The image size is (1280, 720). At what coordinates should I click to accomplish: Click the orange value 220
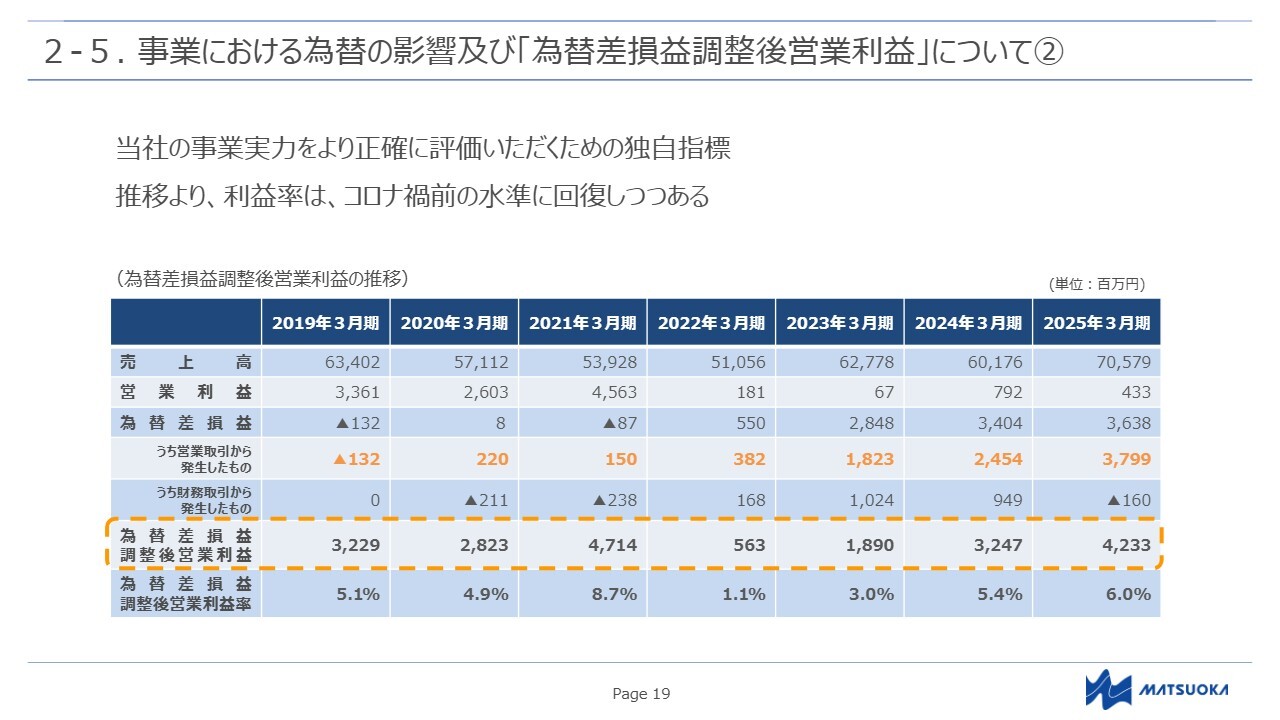492,459
